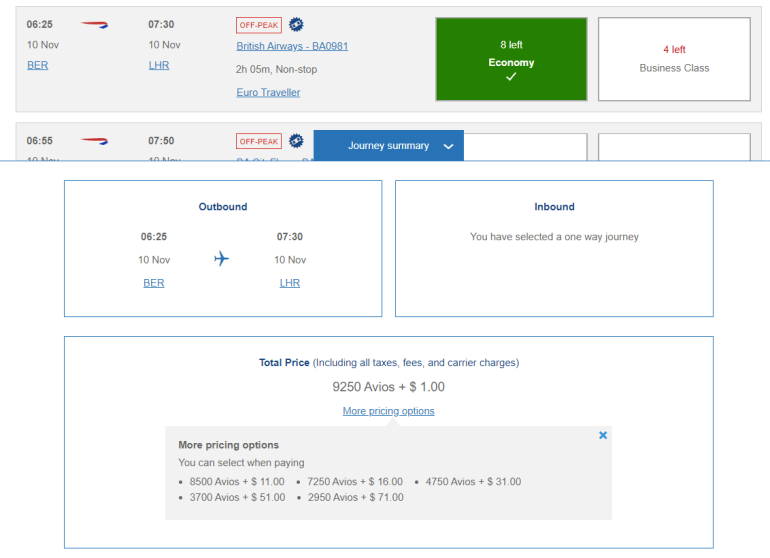Open the Euro Traveller cabin details
The image size is (770, 558).
[268, 92]
